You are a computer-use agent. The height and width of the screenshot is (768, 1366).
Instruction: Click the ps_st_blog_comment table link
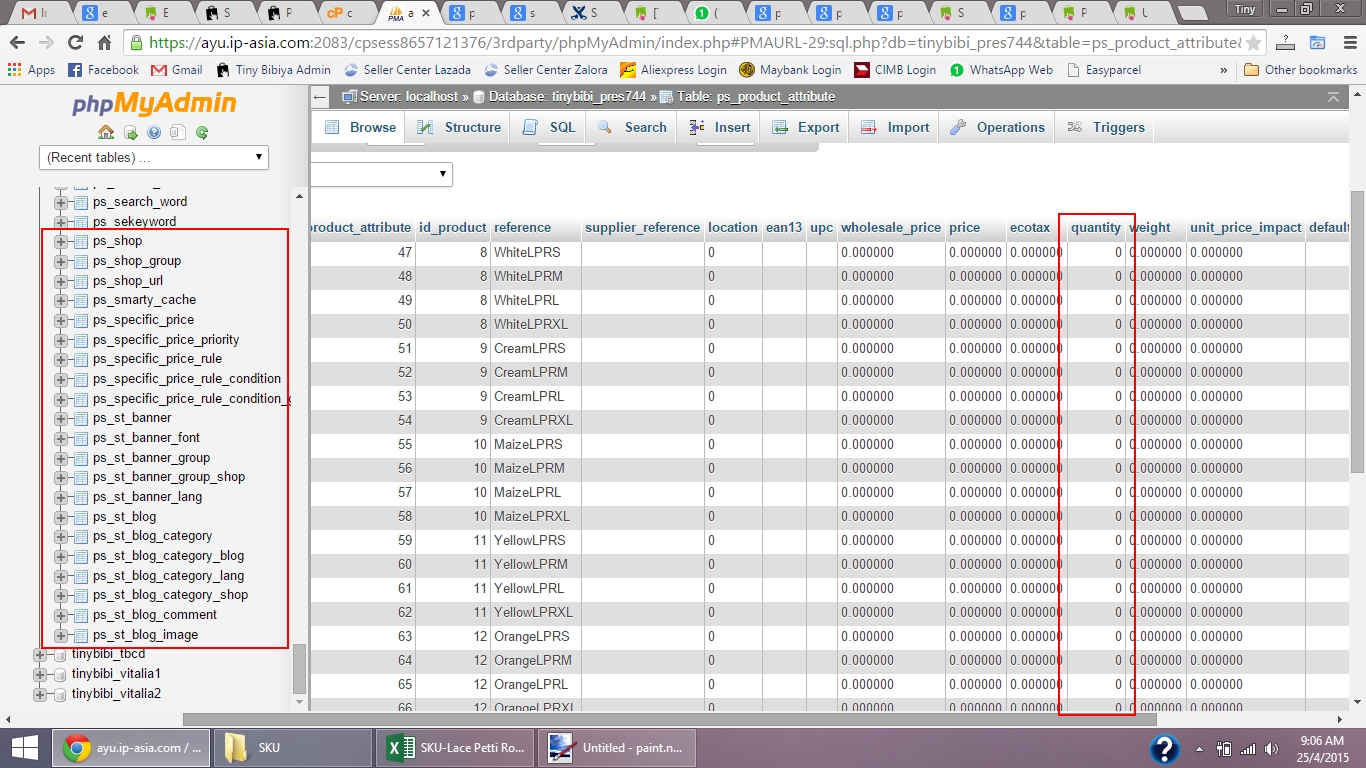(154, 615)
